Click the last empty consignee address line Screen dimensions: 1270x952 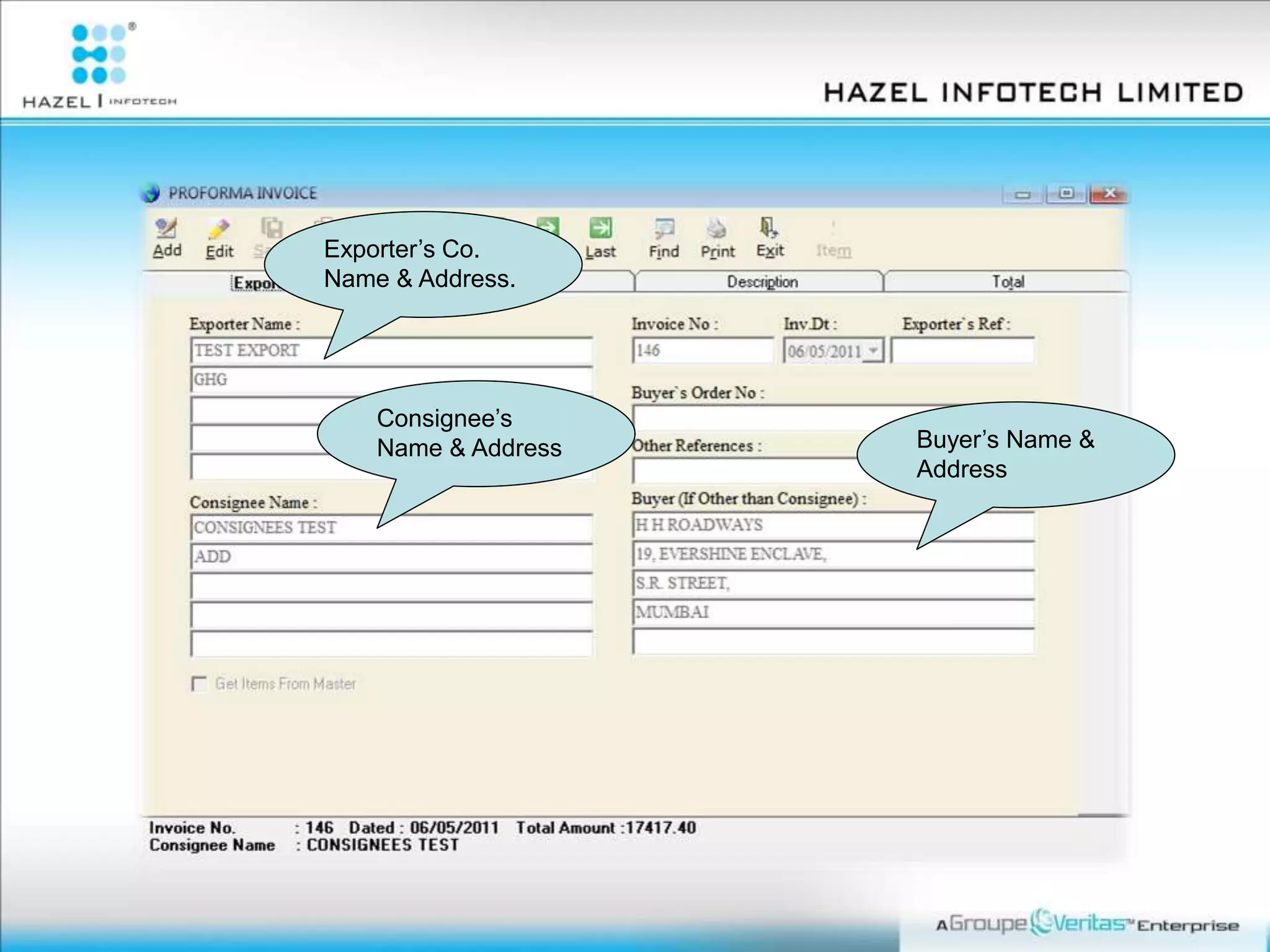(391, 645)
